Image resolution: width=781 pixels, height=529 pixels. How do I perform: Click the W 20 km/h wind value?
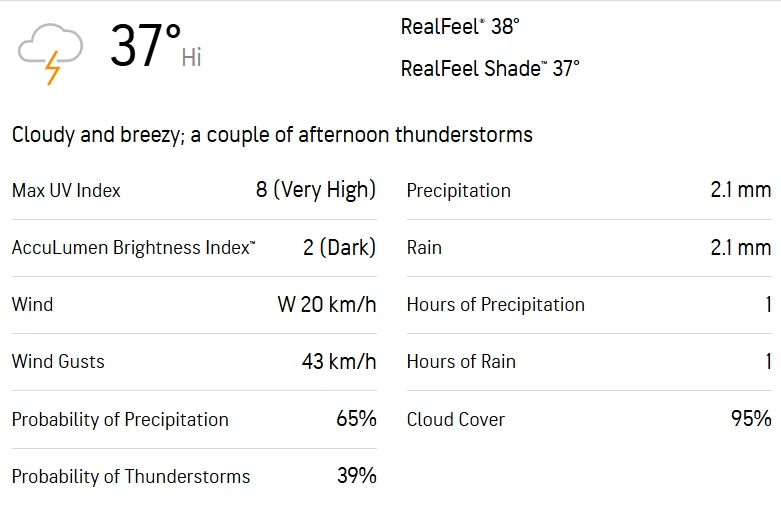tap(326, 304)
